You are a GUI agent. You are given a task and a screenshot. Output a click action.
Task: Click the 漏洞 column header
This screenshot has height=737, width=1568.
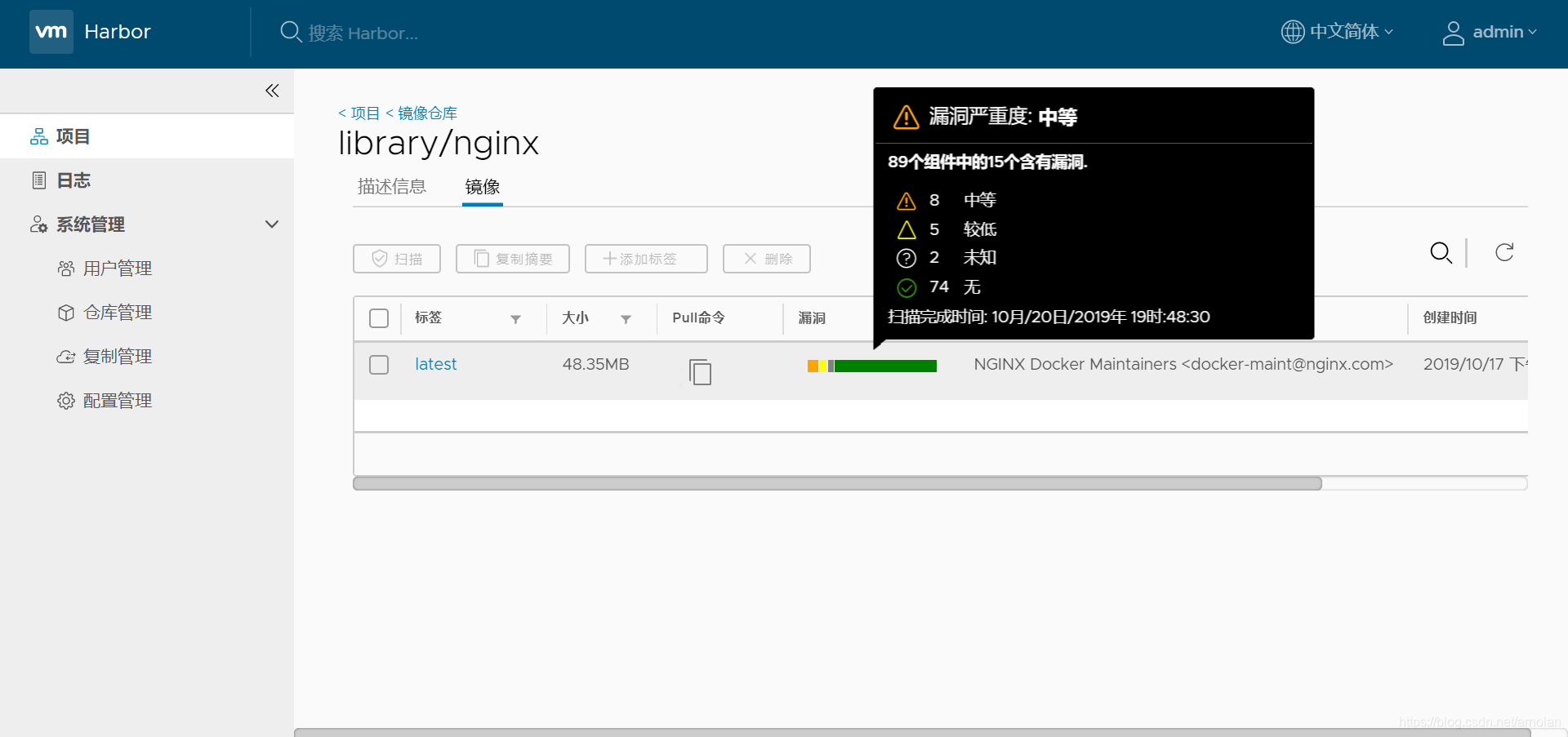tap(812, 318)
